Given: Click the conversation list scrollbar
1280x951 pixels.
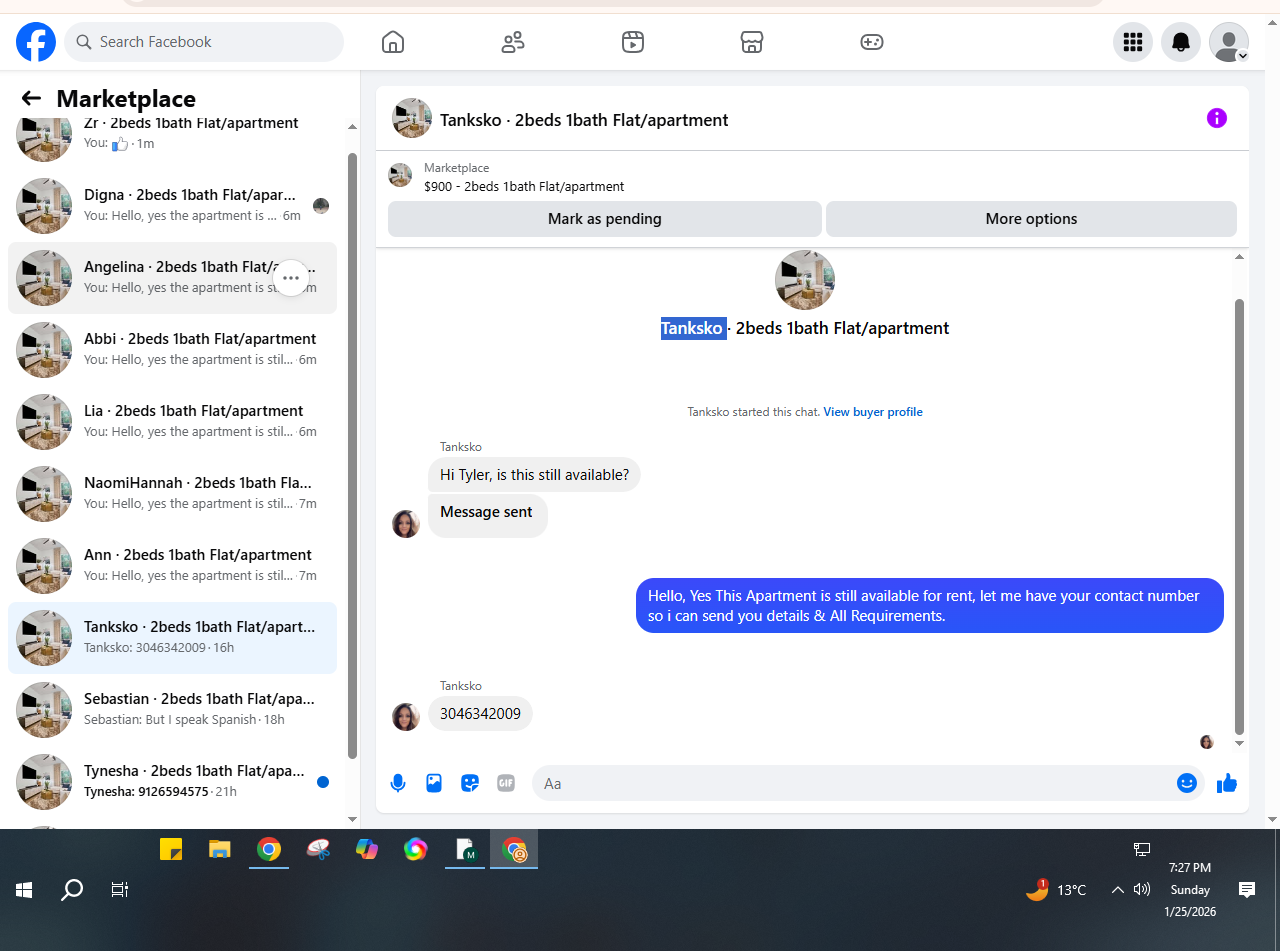Looking at the screenshot, I should pos(352,455).
